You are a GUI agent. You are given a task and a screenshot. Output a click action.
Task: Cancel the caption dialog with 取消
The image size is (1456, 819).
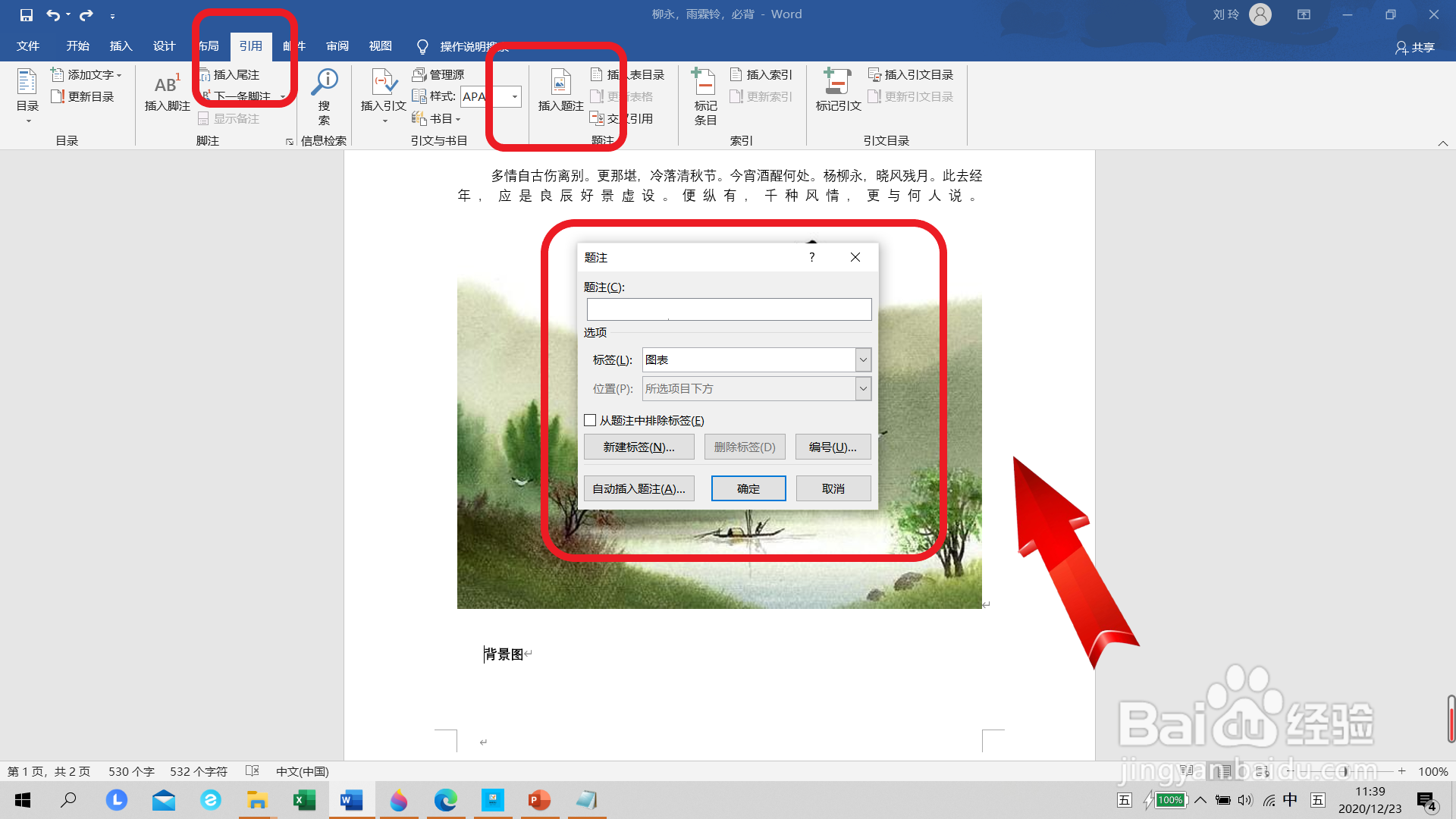pos(833,489)
